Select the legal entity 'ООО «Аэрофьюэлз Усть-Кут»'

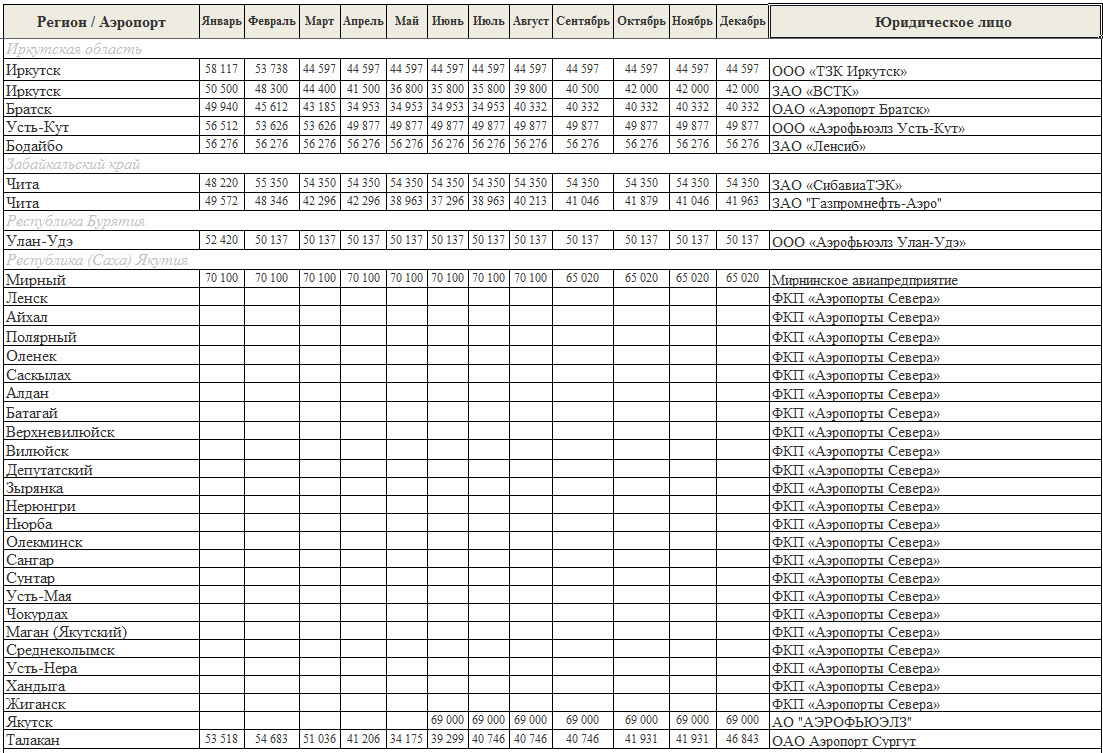[x=868, y=128]
